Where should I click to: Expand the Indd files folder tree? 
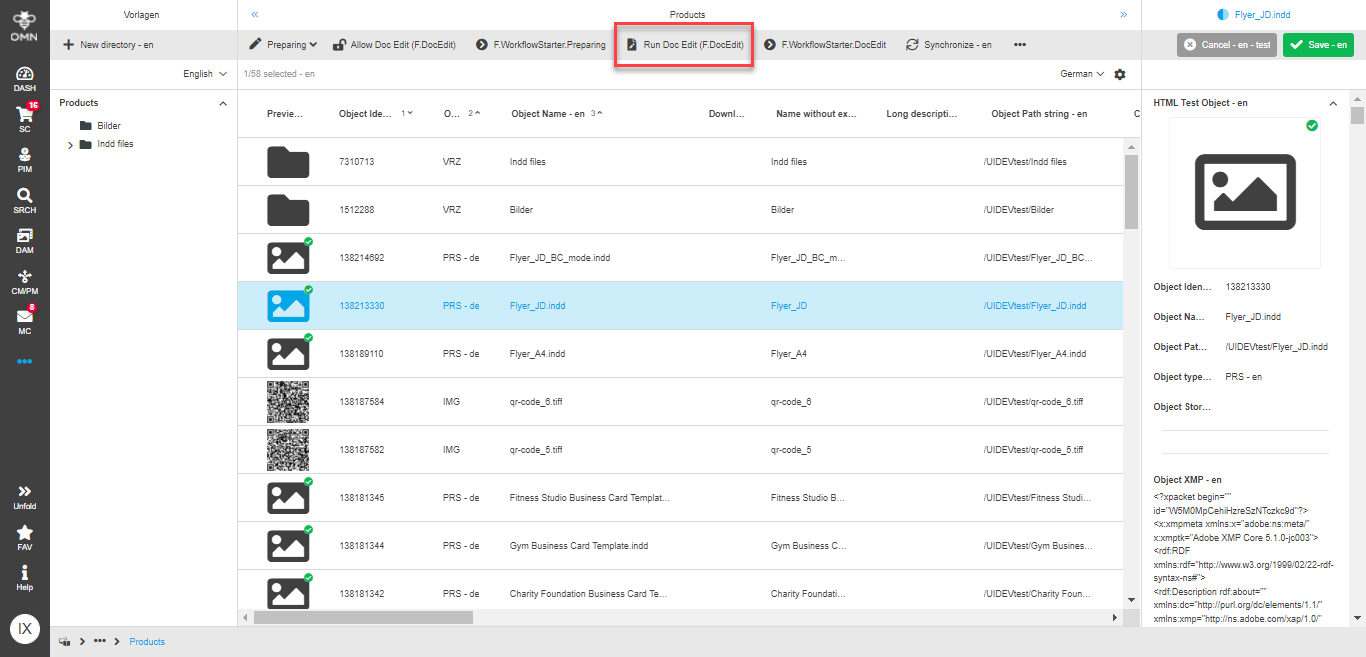coord(70,144)
